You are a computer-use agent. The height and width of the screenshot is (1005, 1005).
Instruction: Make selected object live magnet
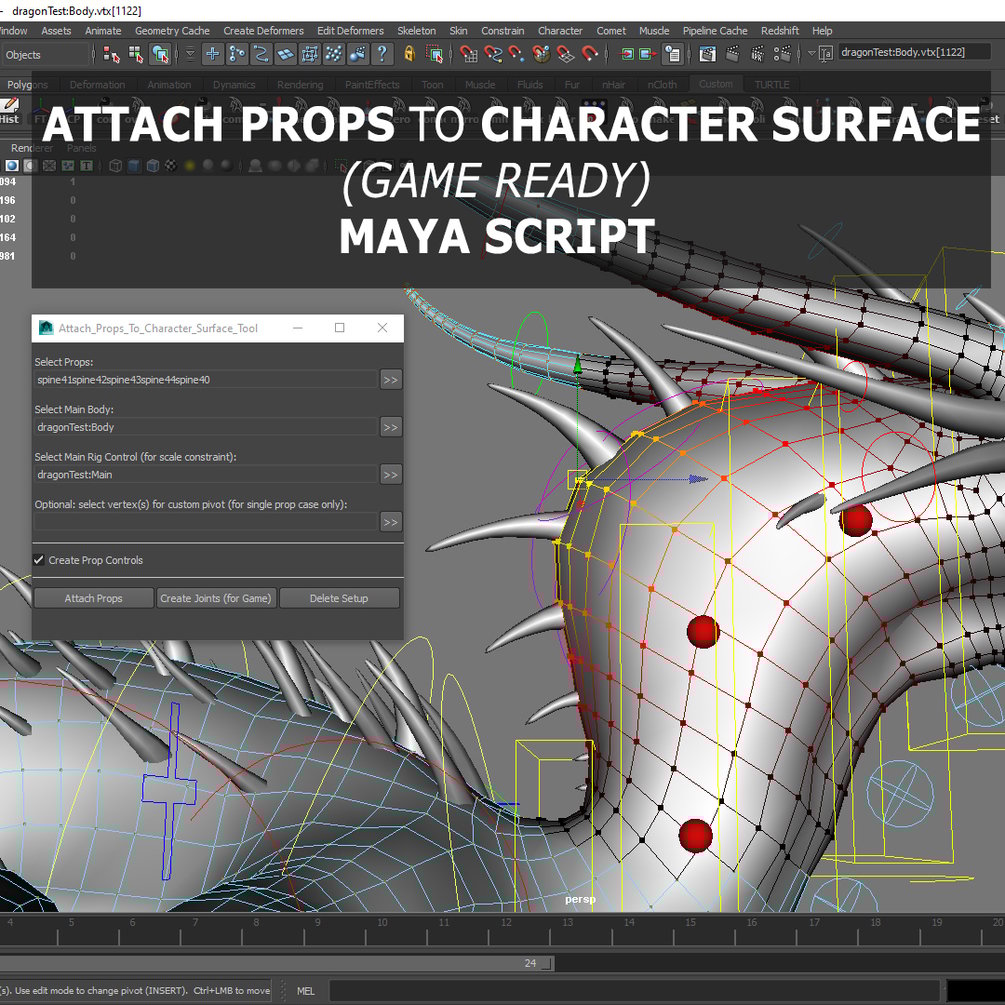(x=590, y=55)
